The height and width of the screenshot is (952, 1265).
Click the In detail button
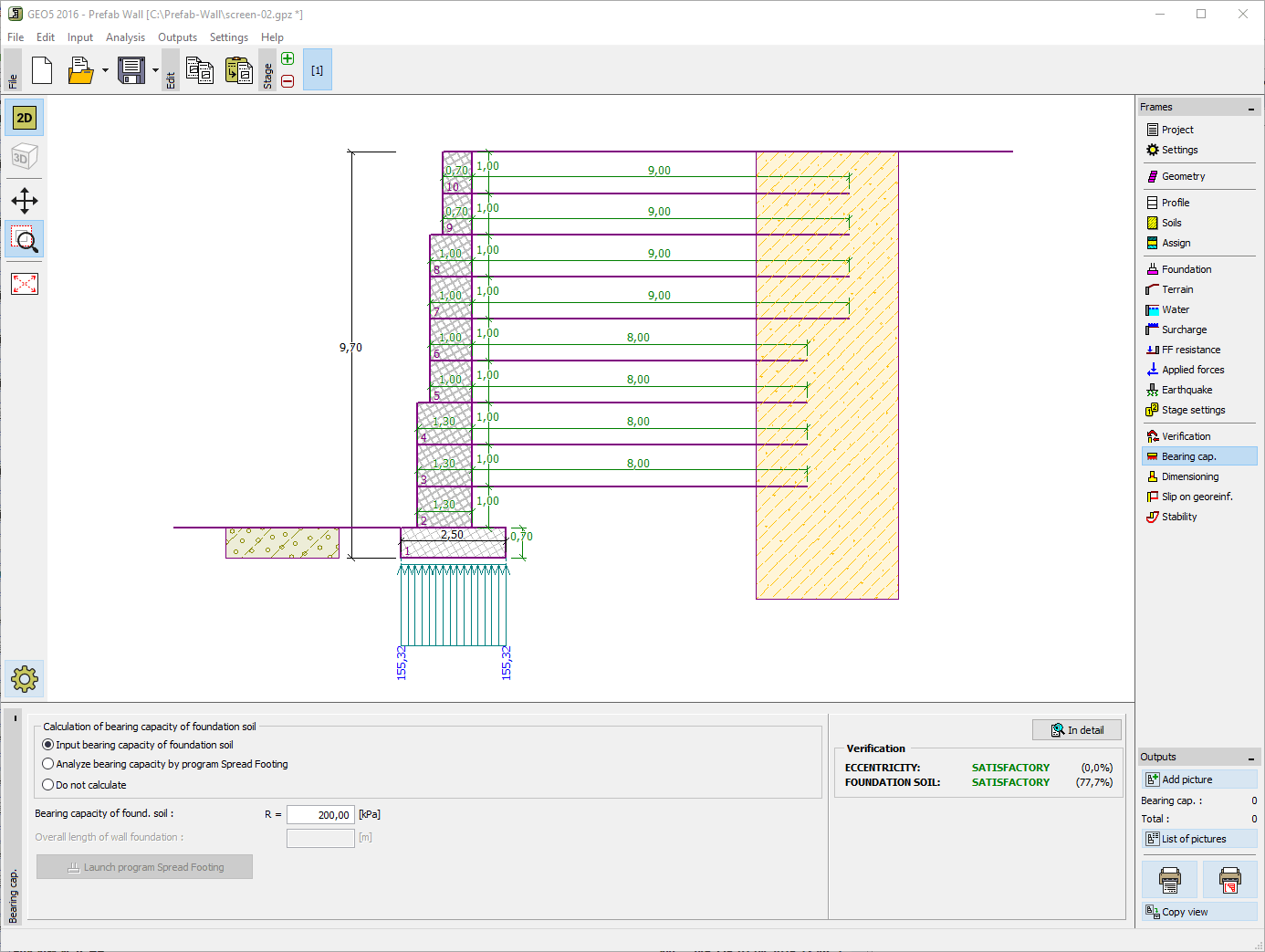coord(1077,730)
